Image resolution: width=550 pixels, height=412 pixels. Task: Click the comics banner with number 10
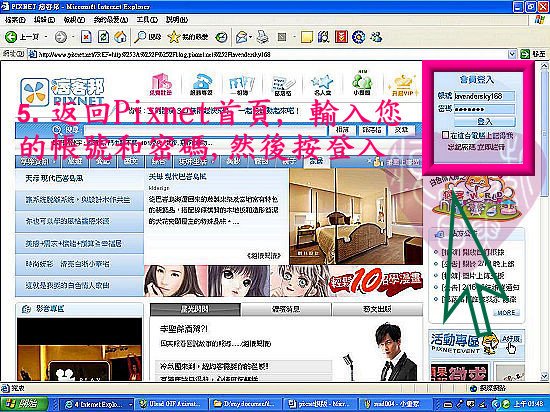pos(283,281)
